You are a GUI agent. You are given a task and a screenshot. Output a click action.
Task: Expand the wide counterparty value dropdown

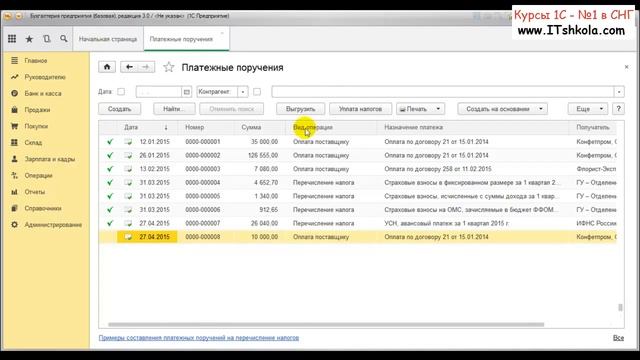pyautogui.click(x=619, y=92)
